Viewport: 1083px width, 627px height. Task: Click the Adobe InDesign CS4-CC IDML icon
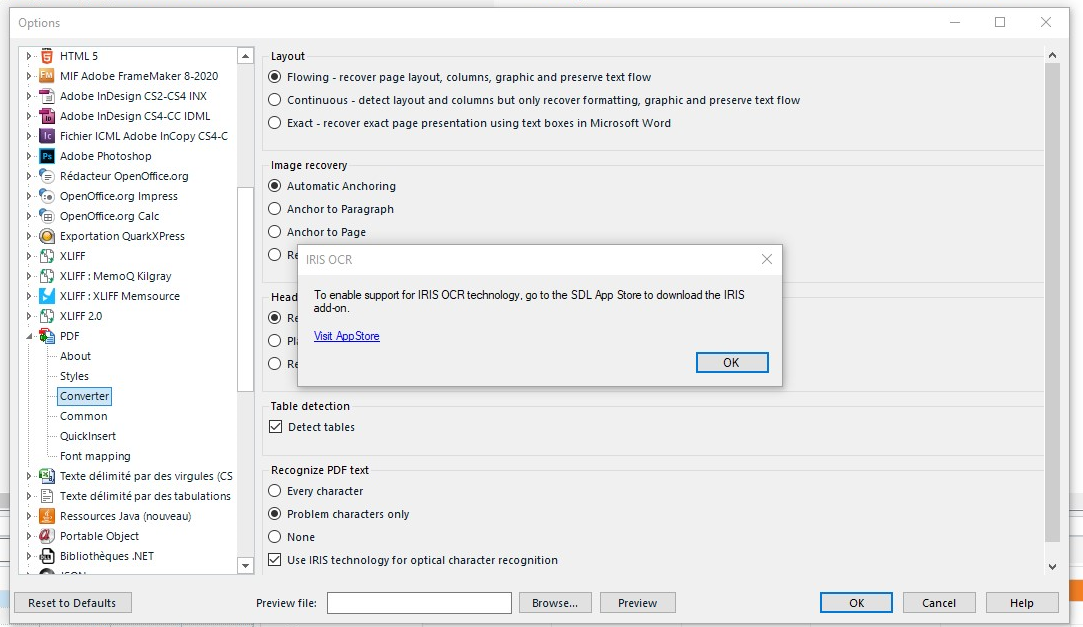(47, 116)
